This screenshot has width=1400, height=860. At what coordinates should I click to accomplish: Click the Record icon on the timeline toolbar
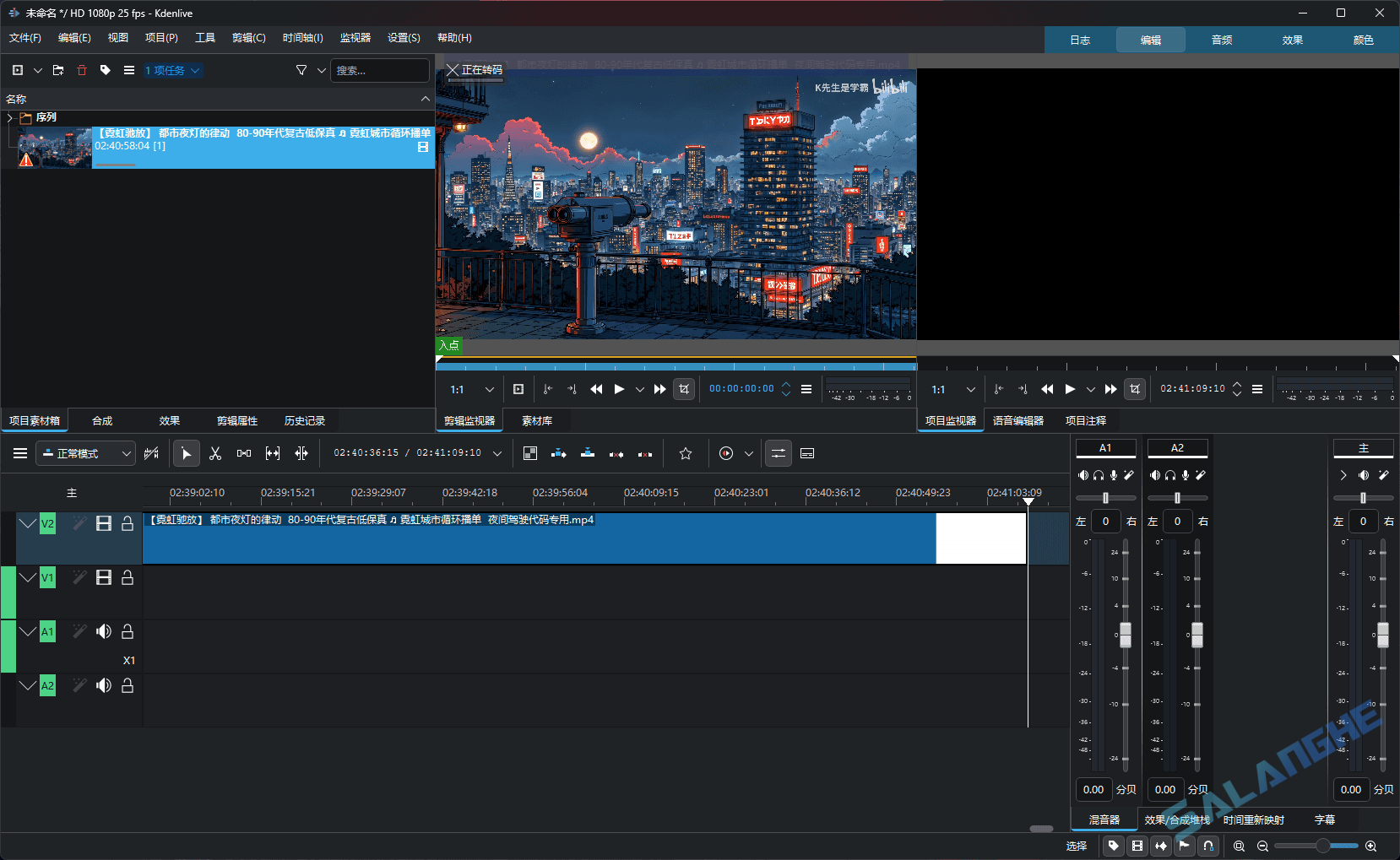725,453
